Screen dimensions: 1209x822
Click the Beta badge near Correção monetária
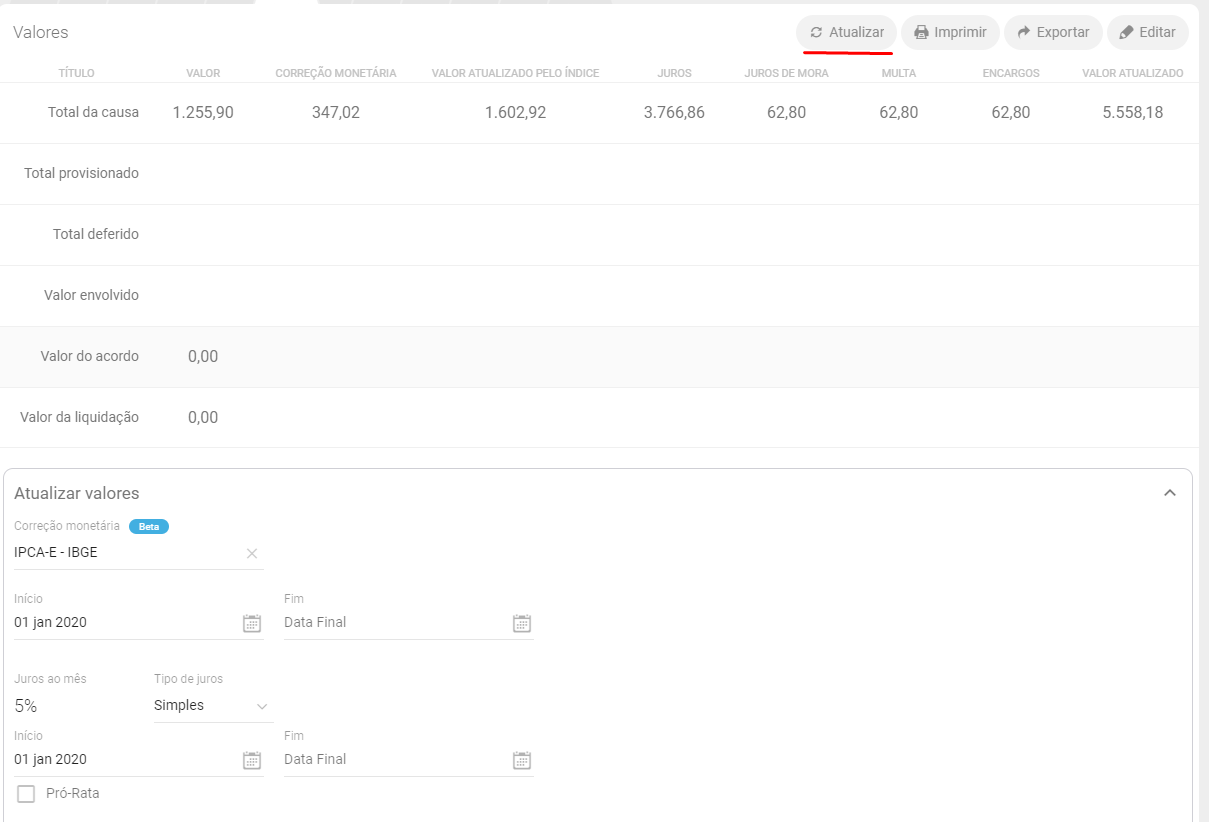point(149,526)
